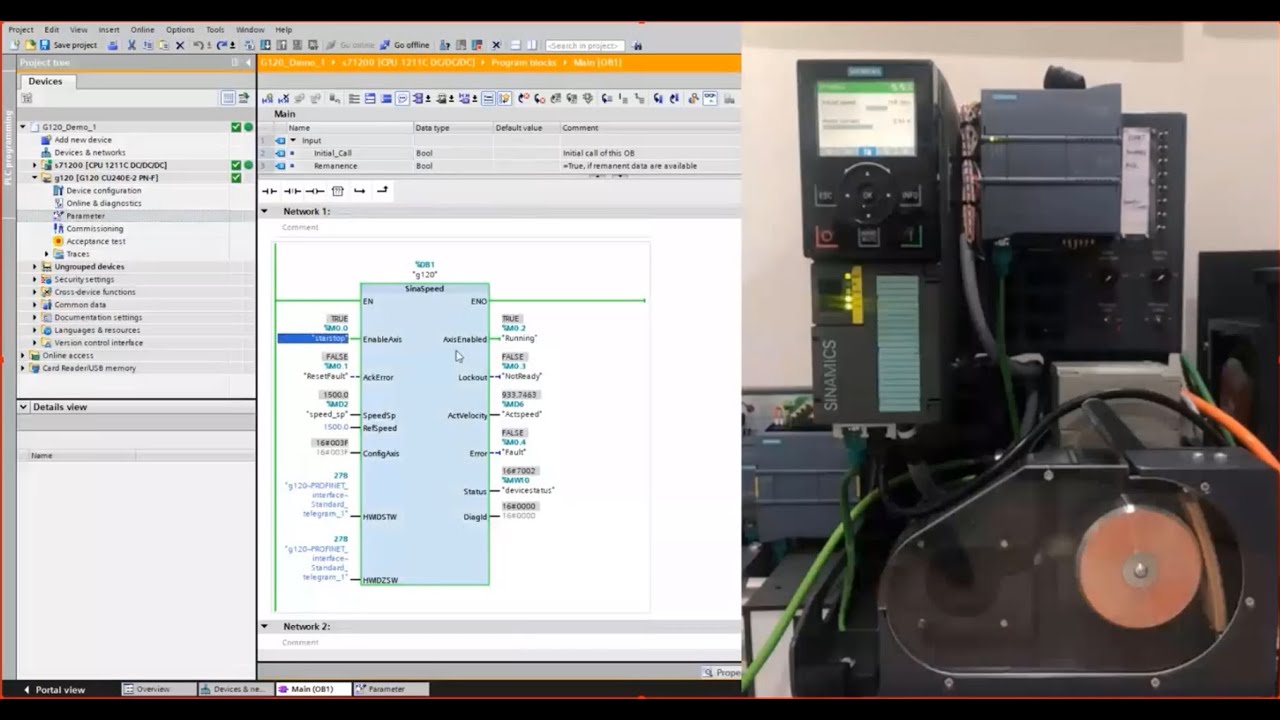Image resolution: width=1280 pixels, height=720 pixels.
Task: Click the close branch icon
Action: coord(382,190)
